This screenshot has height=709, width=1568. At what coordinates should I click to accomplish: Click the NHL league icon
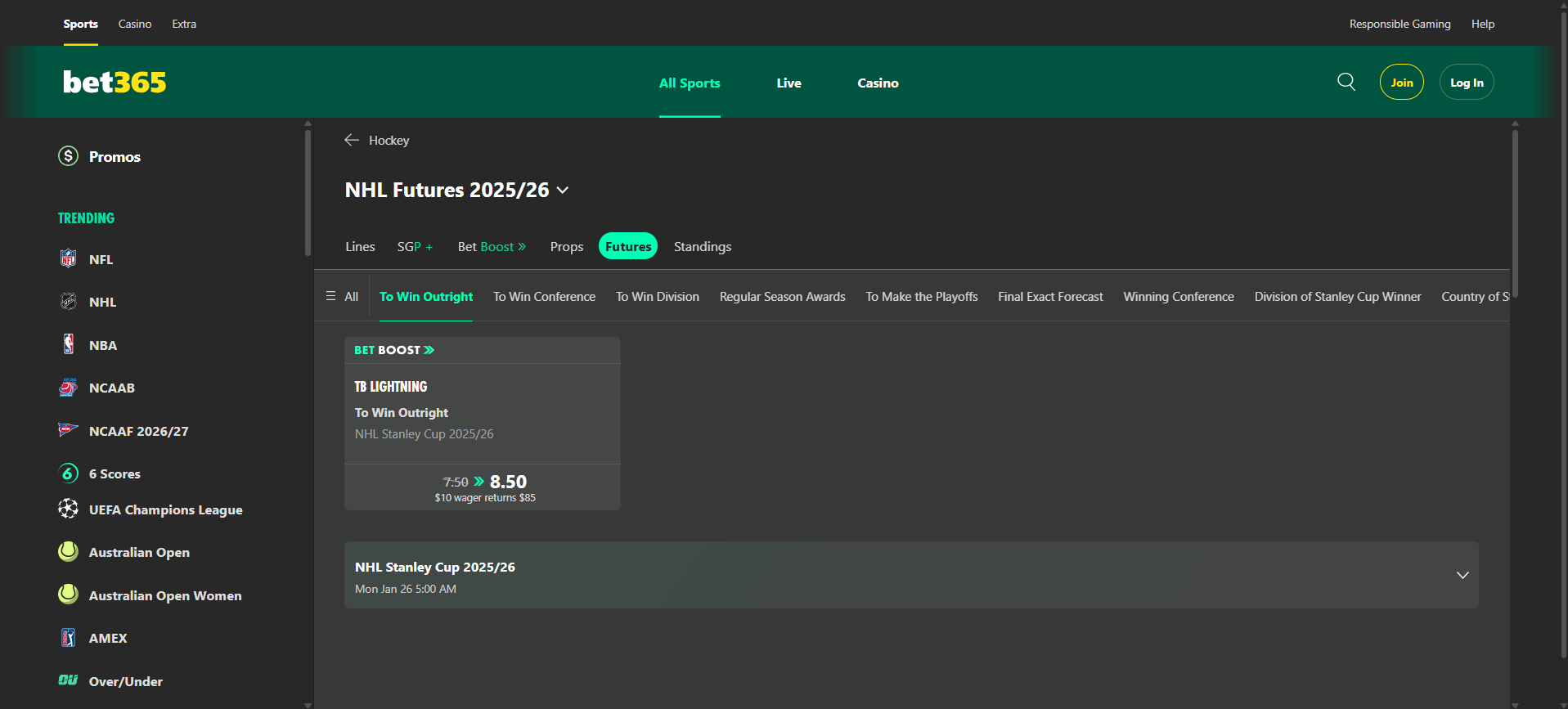pyautogui.click(x=69, y=302)
